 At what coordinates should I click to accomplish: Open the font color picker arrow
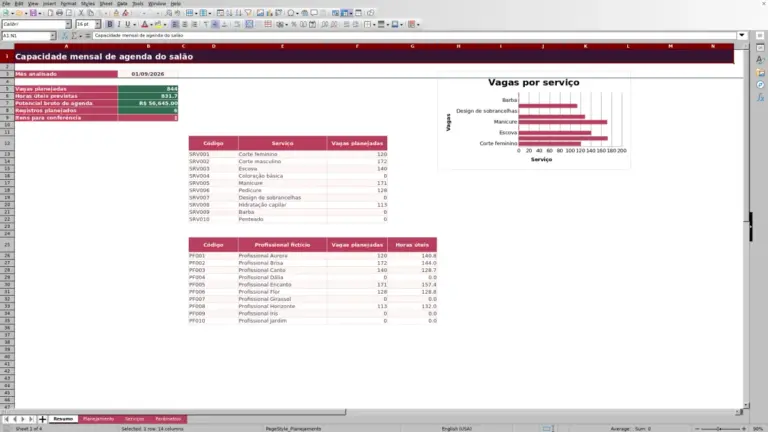pyautogui.click(x=151, y=24)
